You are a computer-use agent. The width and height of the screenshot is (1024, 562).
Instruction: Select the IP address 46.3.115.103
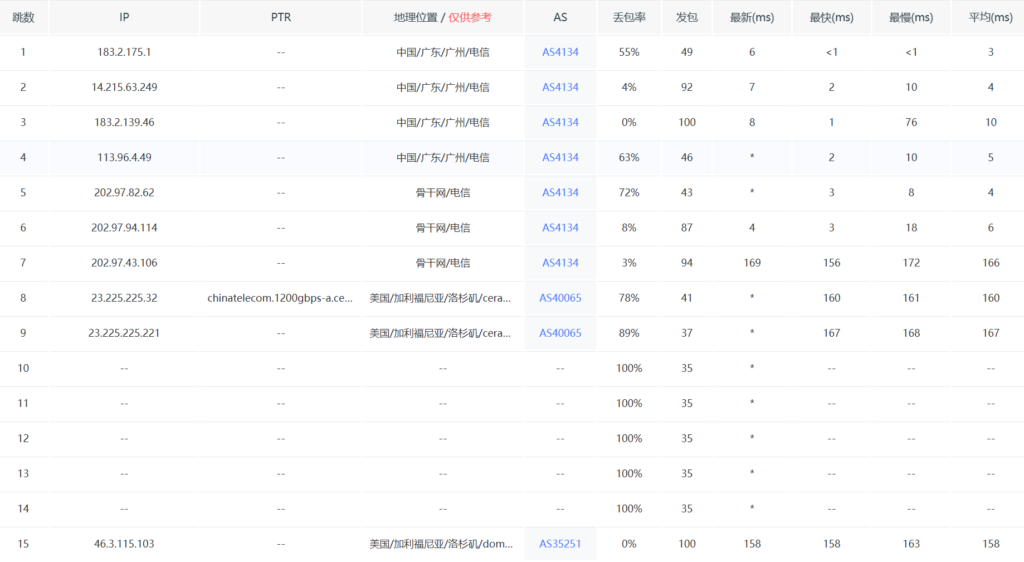(124, 544)
